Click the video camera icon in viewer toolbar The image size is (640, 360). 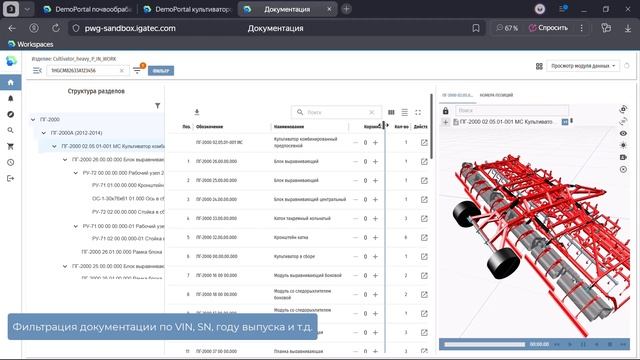tap(623, 157)
